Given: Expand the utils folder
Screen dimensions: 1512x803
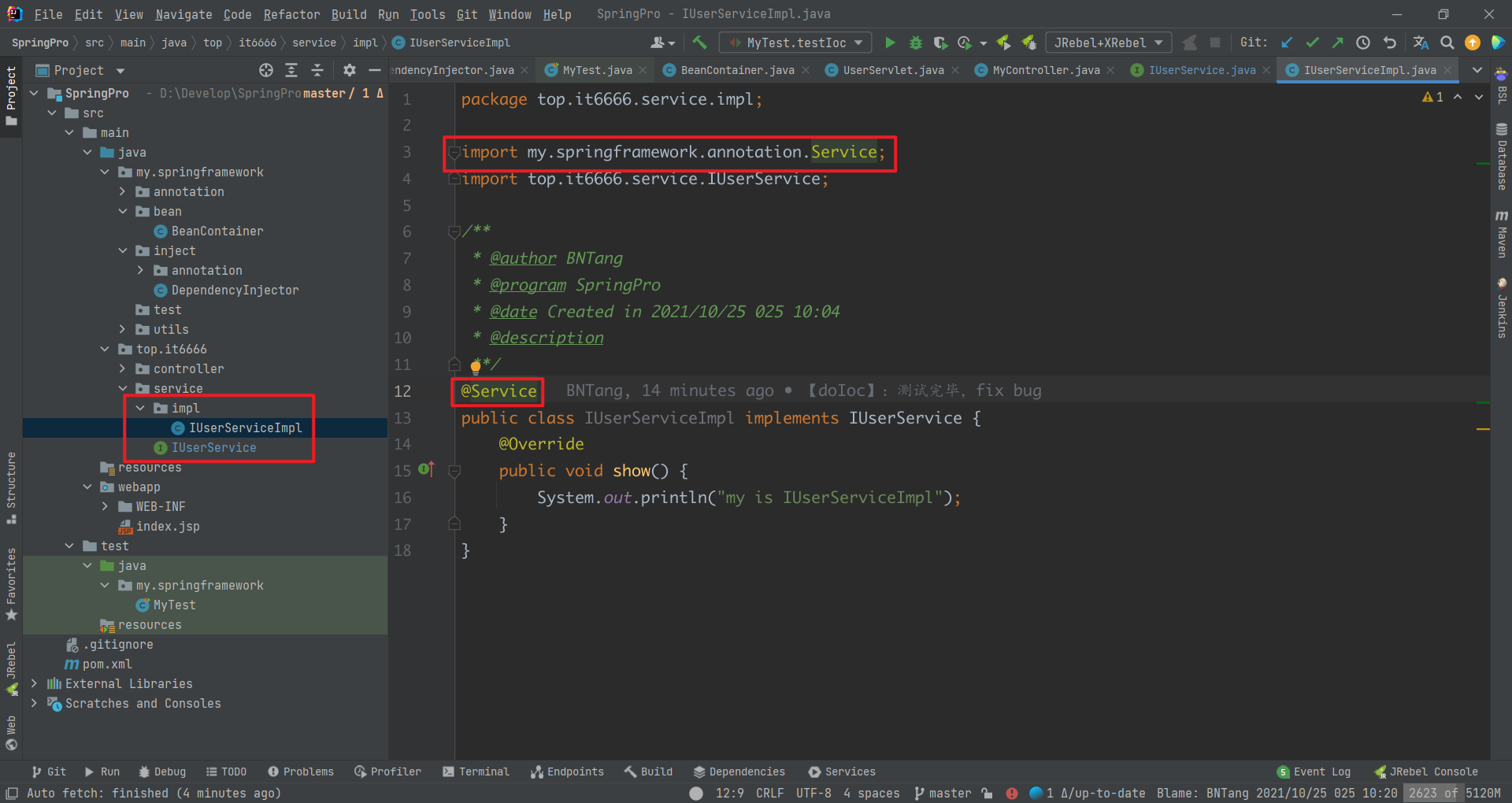Looking at the screenshot, I should coord(122,329).
